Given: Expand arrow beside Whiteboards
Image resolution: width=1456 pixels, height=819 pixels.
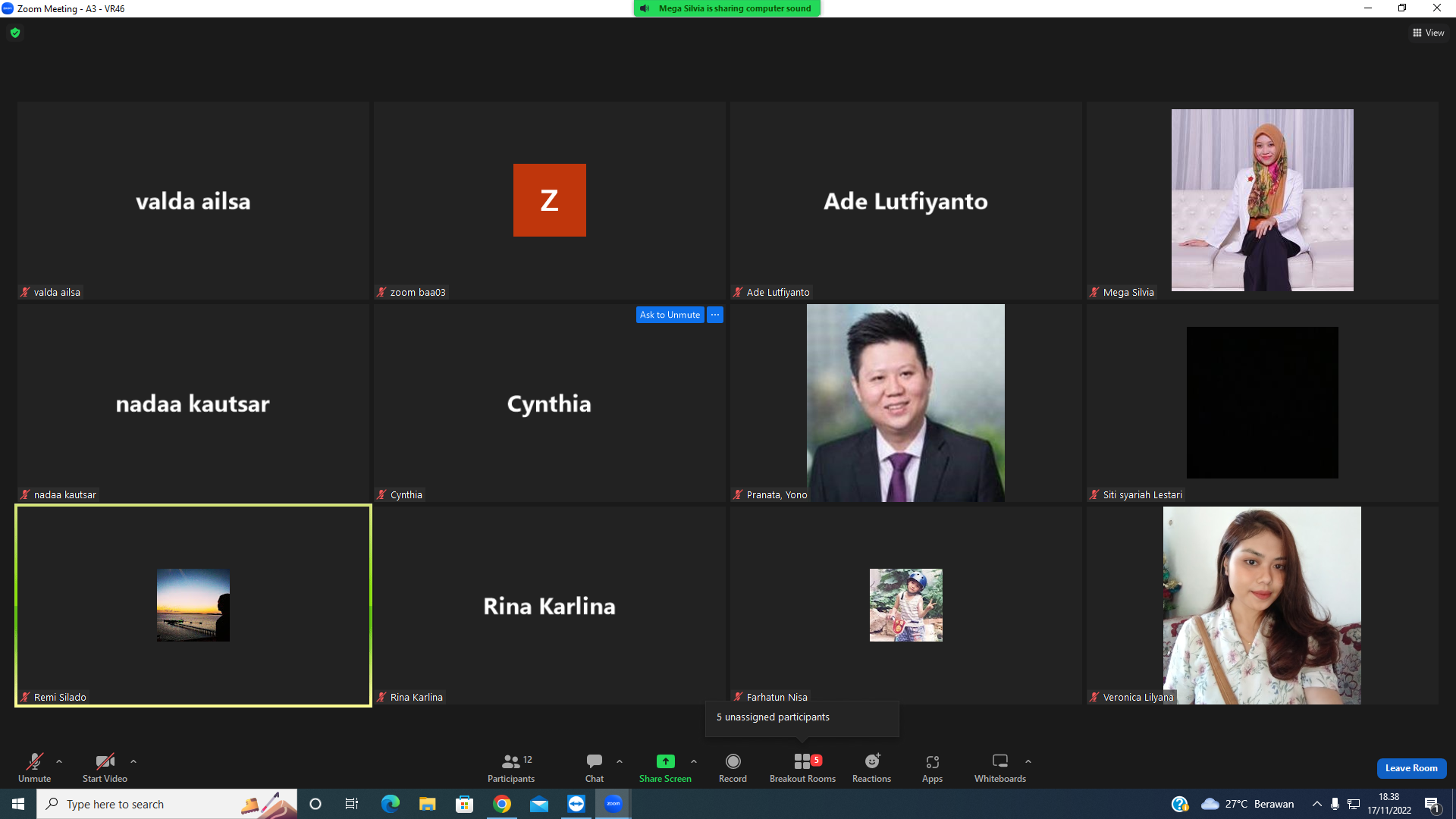Looking at the screenshot, I should [x=1028, y=761].
